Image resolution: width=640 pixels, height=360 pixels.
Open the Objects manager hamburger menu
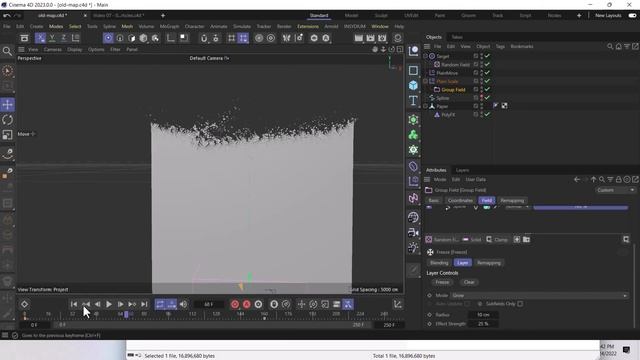427,47
